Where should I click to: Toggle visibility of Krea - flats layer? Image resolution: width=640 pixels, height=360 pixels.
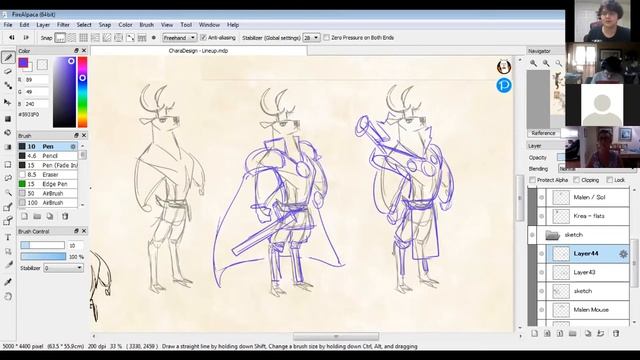click(542, 216)
